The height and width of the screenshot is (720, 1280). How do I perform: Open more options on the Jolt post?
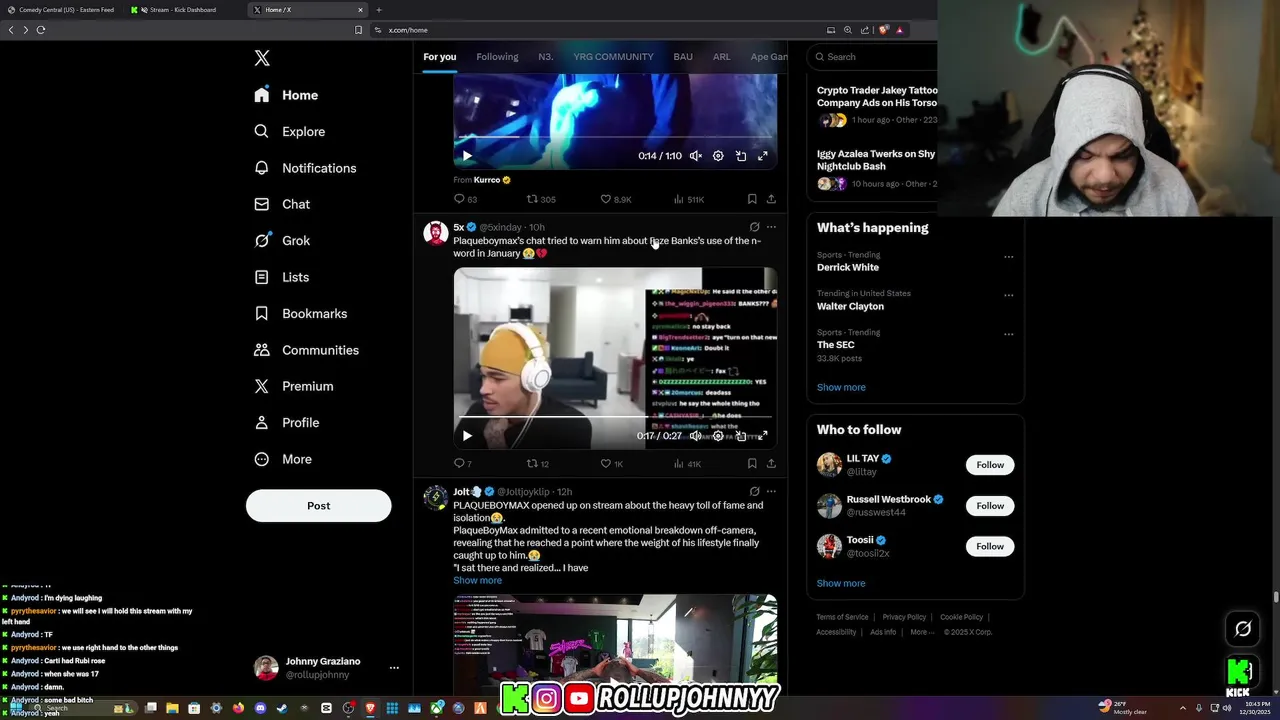click(771, 492)
